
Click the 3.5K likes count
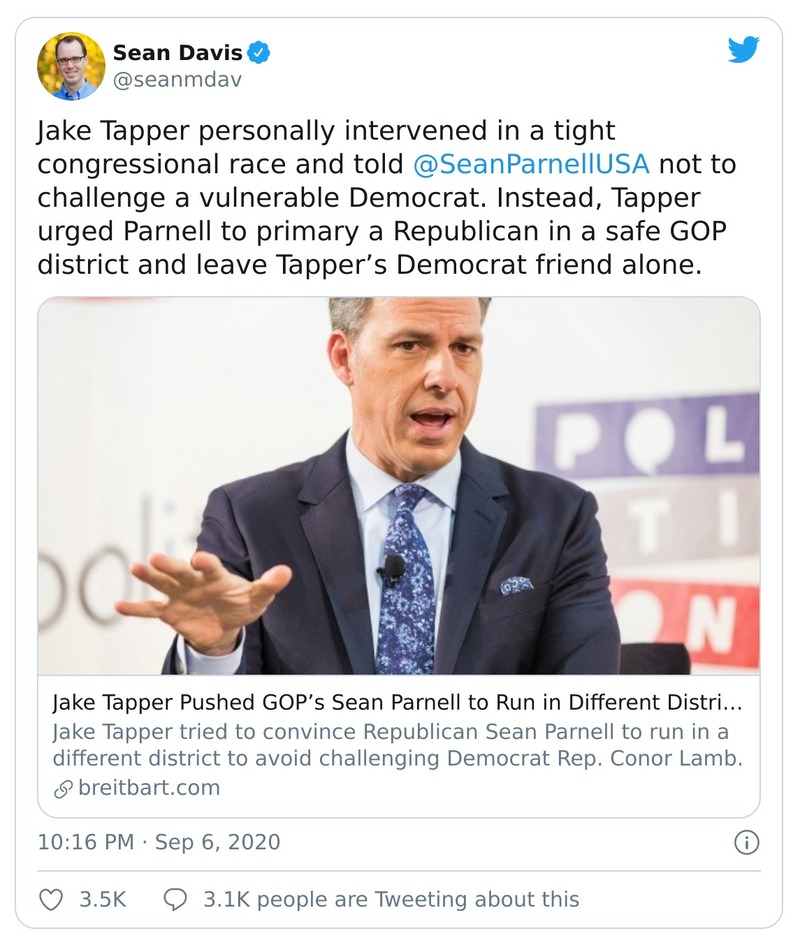pos(102,899)
